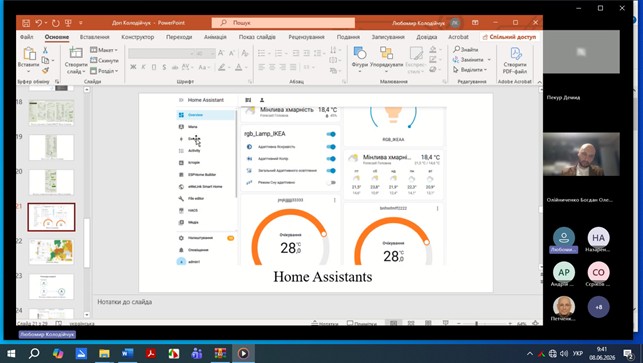This screenshot has height=363, width=643.
Task: Open the Файл menu tab
Action: (27, 37)
